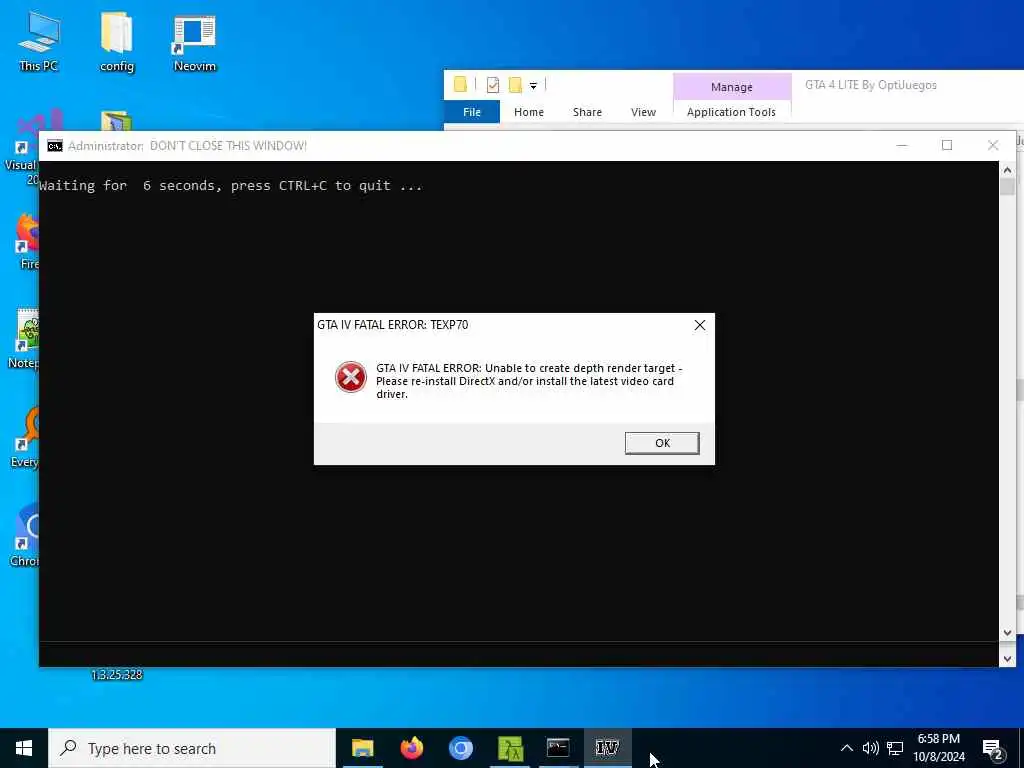The image size is (1024, 768).
Task: Click Explorer quick access new folder icon
Action: (515, 85)
